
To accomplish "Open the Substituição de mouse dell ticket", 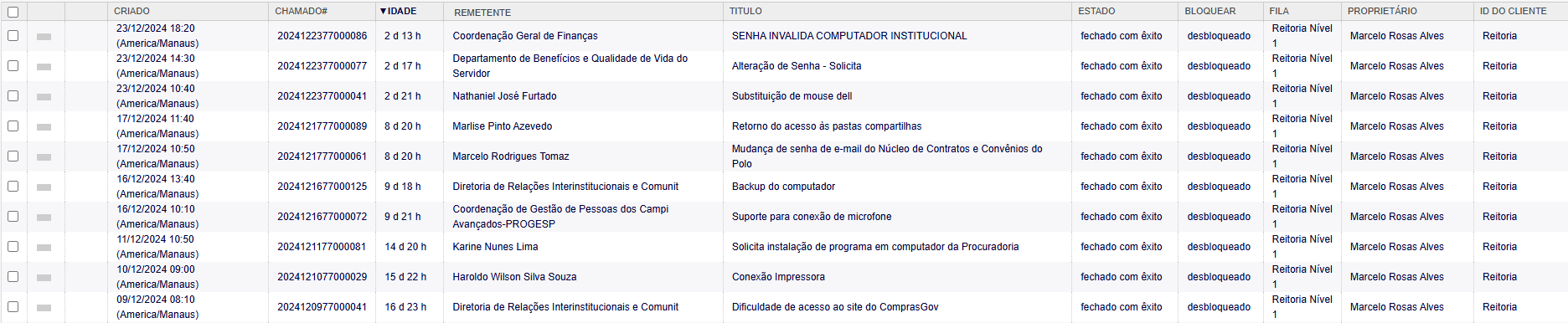I will [792, 96].
